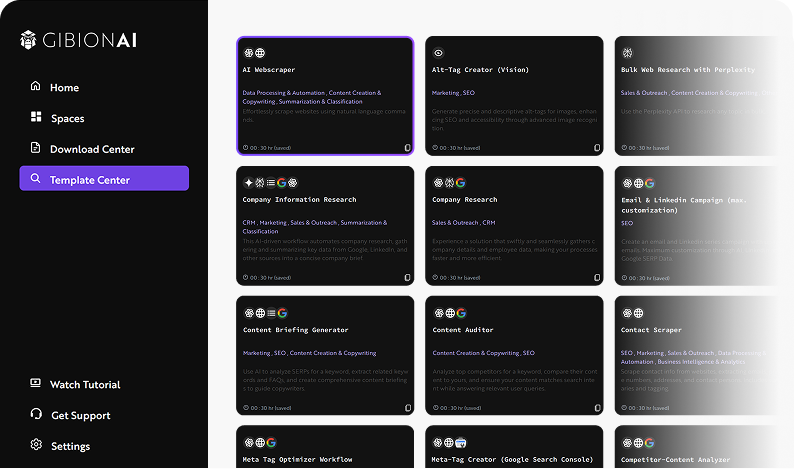Click the eye icon on Alt-Tag Creator card
The image size is (794, 469).
[x=438, y=53]
